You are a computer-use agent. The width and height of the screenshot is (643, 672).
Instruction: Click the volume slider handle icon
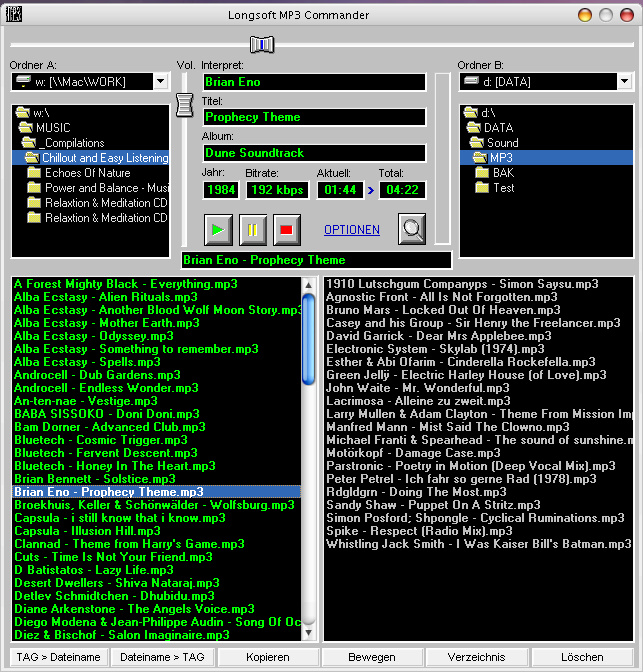pyautogui.click(x=184, y=104)
